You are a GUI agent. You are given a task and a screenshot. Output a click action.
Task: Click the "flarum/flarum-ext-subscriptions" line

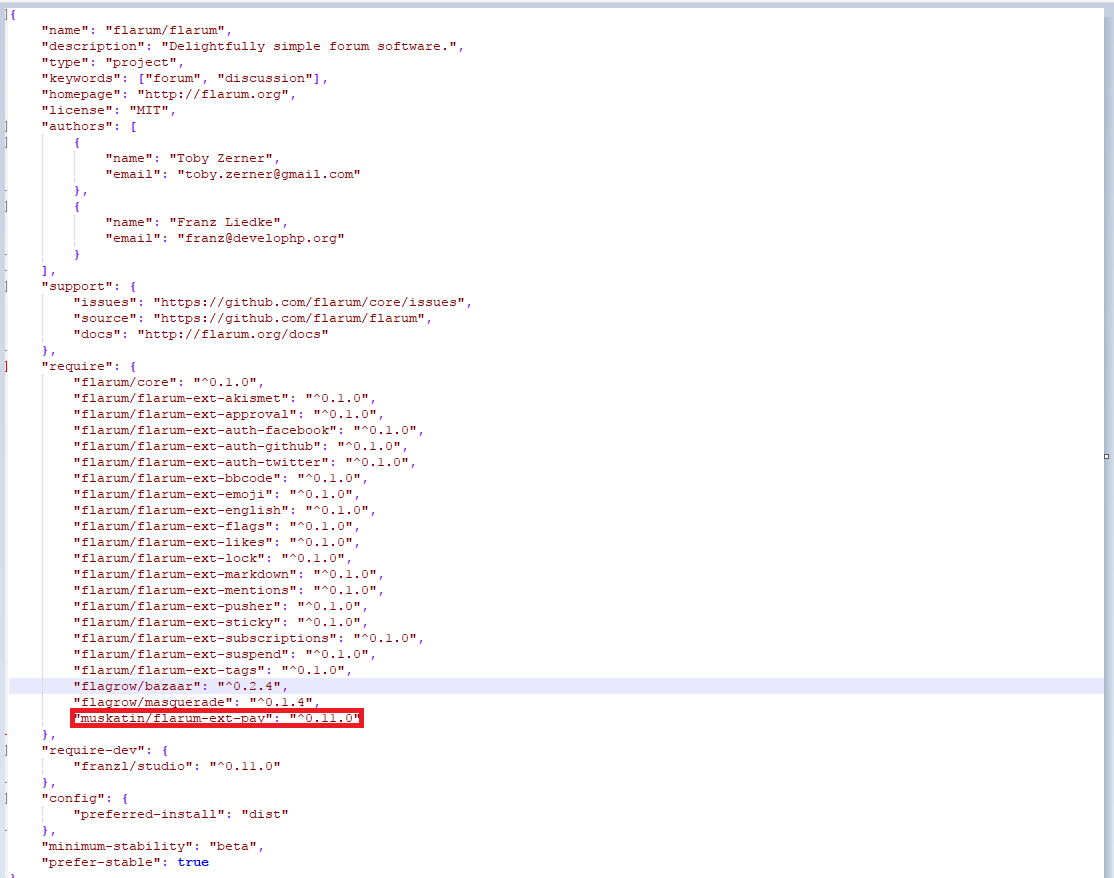249,638
